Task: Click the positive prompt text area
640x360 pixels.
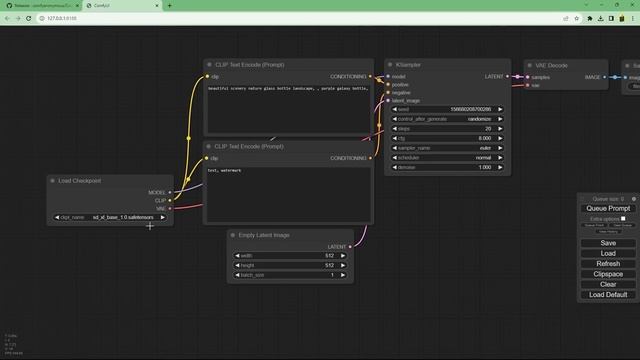Action: 289,108
